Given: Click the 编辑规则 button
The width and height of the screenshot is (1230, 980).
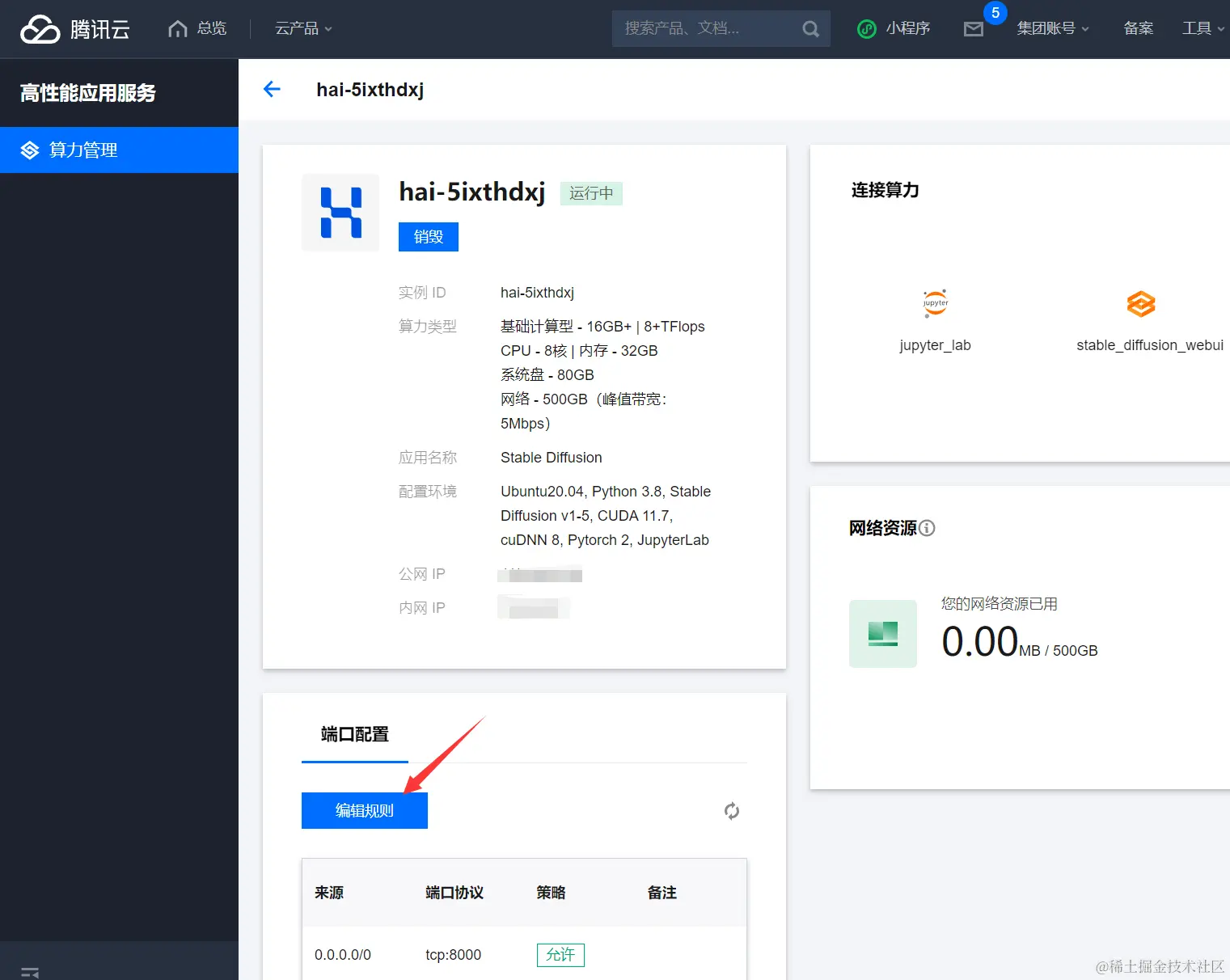Looking at the screenshot, I should pyautogui.click(x=365, y=810).
